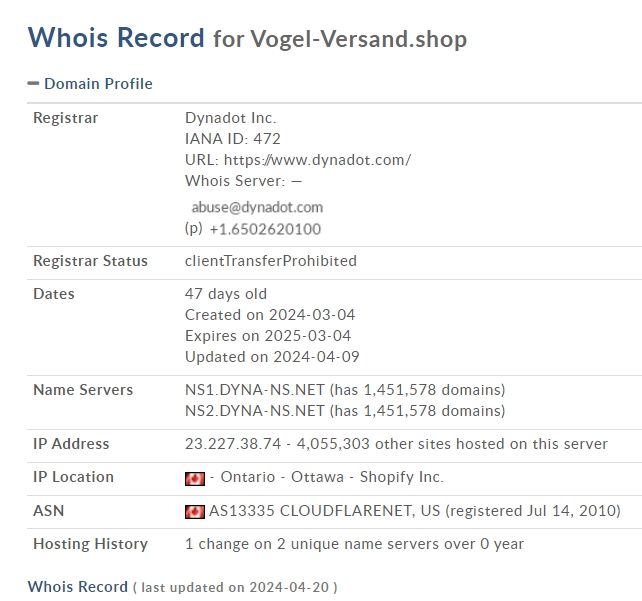642x601 pixels.
Task: Click the Whois Record for Vogel-Versand.shop title
Action: pos(247,38)
